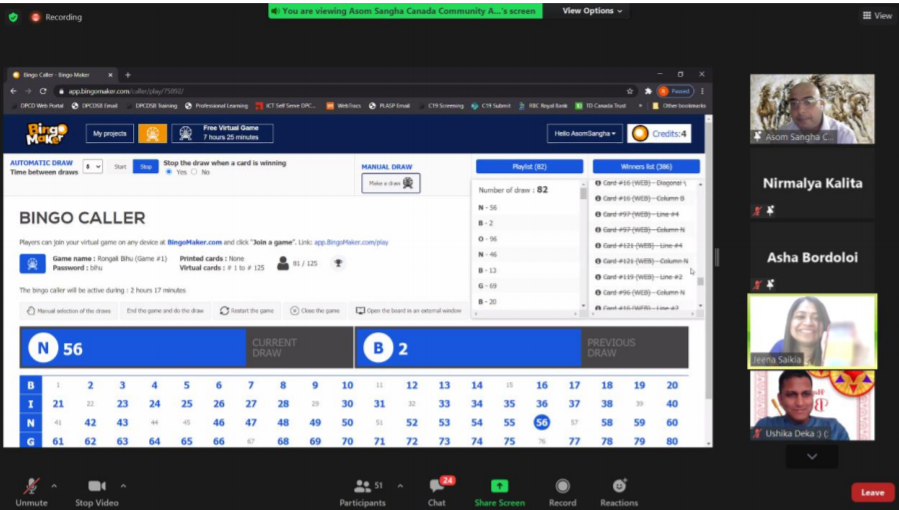The height and width of the screenshot is (510, 899).
Task: Open the RBC Royal Bank bookmark
Action: pyautogui.click(x=544, y=106)
